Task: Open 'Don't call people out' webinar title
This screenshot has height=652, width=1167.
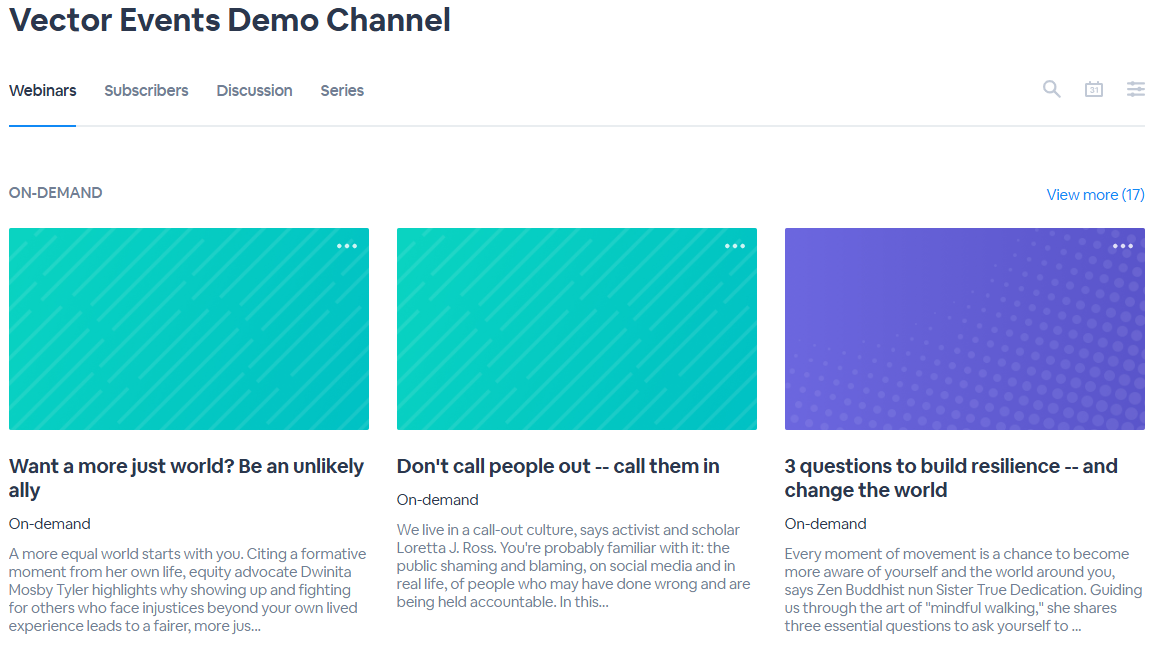Action: point(558,466)
